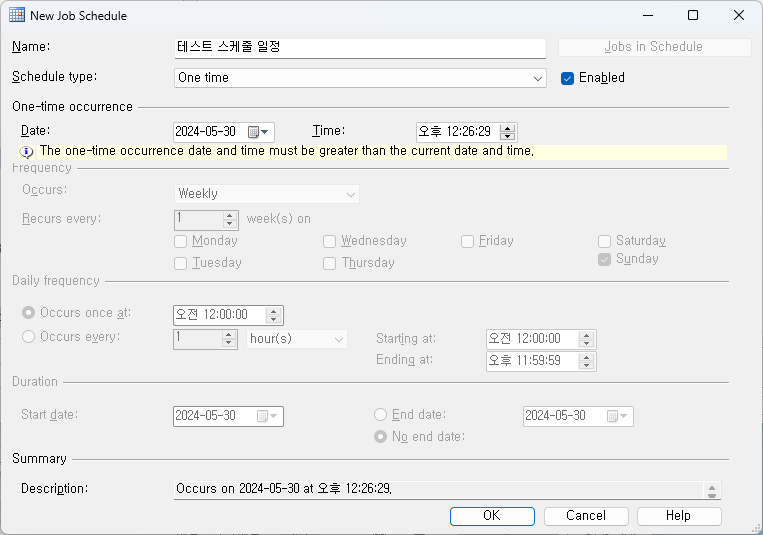Image resolution: width=763 pixels, height=535 pixels.
Task: Check the Wednesday checkbox
Action: [329, 241]
